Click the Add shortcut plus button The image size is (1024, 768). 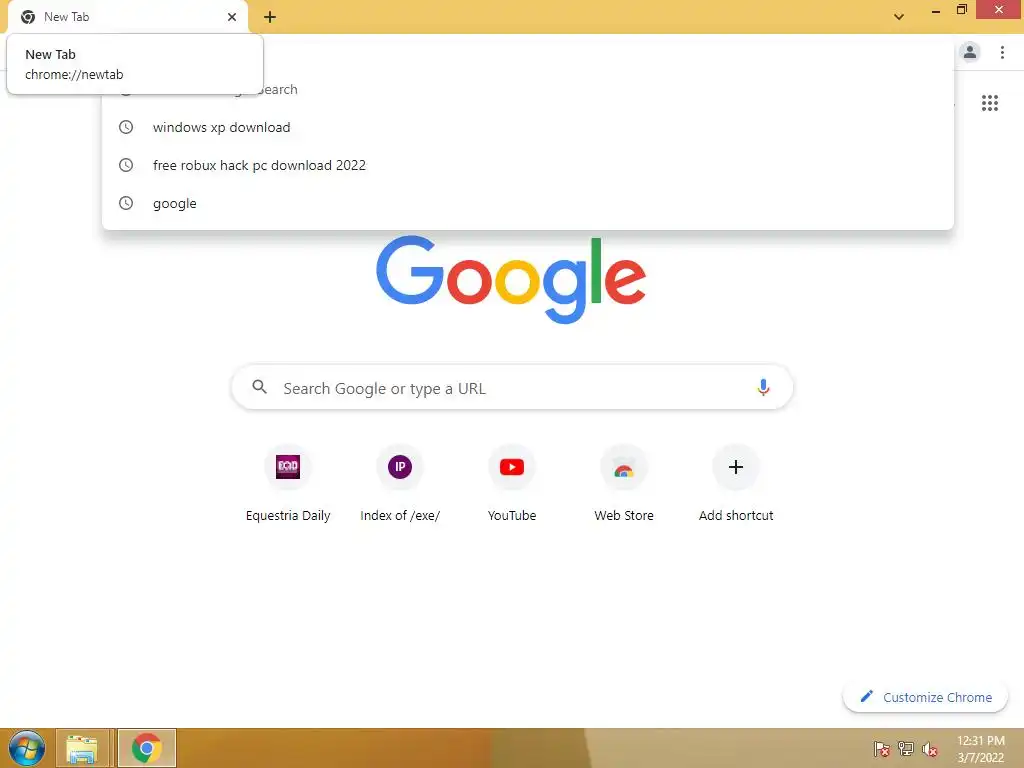click(x=736, y=467)
